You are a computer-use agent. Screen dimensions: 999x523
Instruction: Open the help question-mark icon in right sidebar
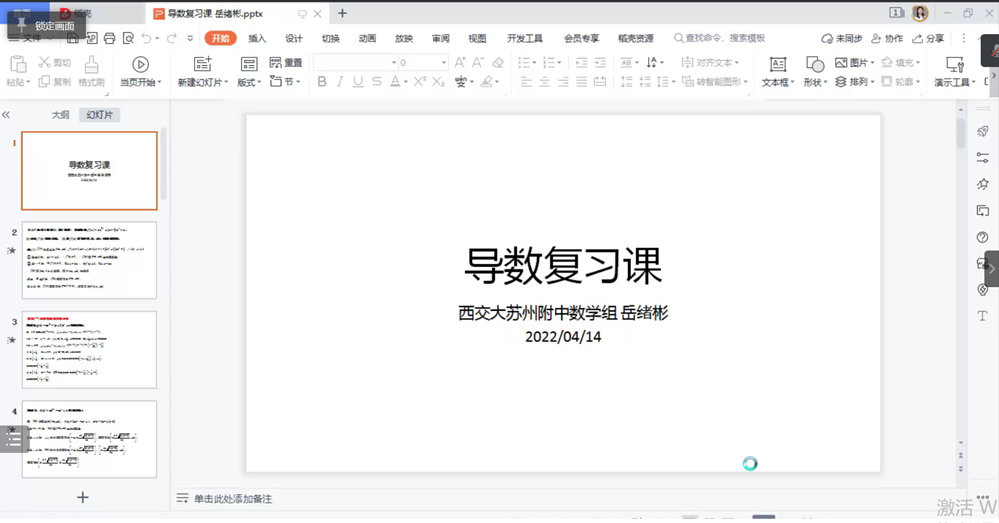[x=982, y=237]
